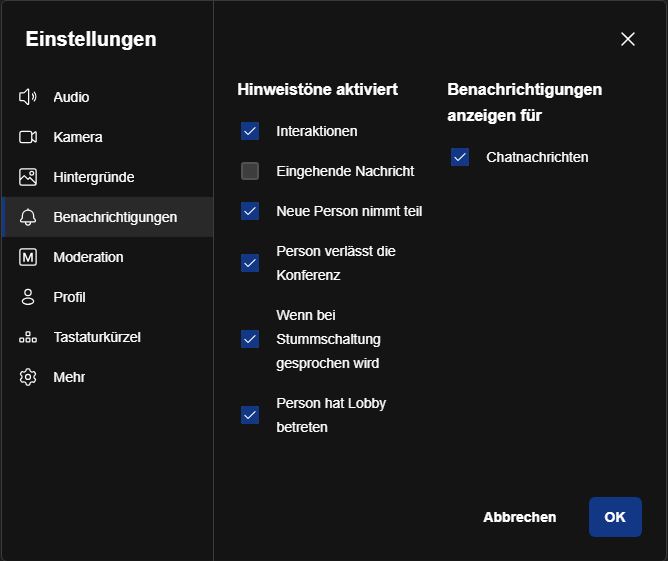The height and width of the screenshot is (561, 668).
Task: Disable the Chatnachrichten notification checkbox
Action: click(460, 157)
